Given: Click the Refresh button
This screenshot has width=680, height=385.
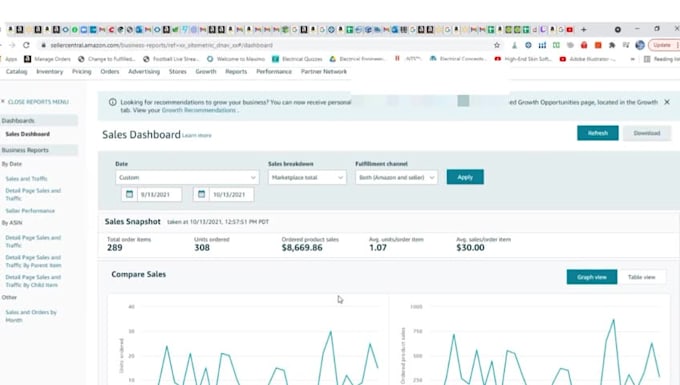Looking at the screenshot, I should [598, 133].
